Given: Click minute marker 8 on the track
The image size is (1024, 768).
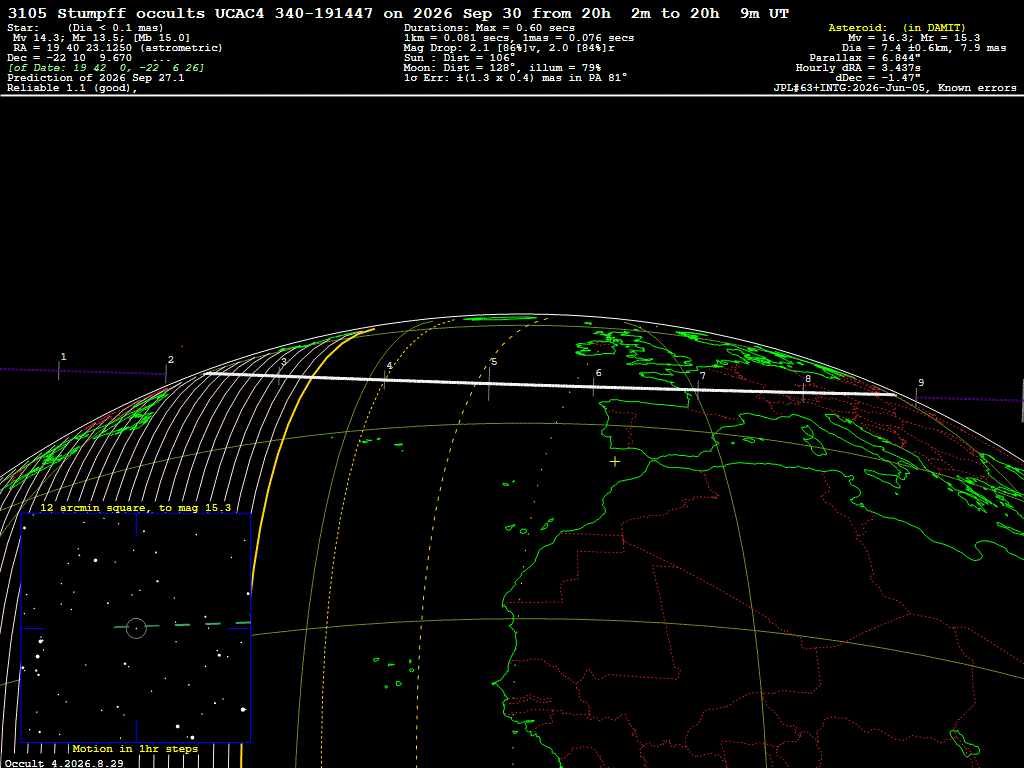Looking at the screenshot, I should (808, 379).
